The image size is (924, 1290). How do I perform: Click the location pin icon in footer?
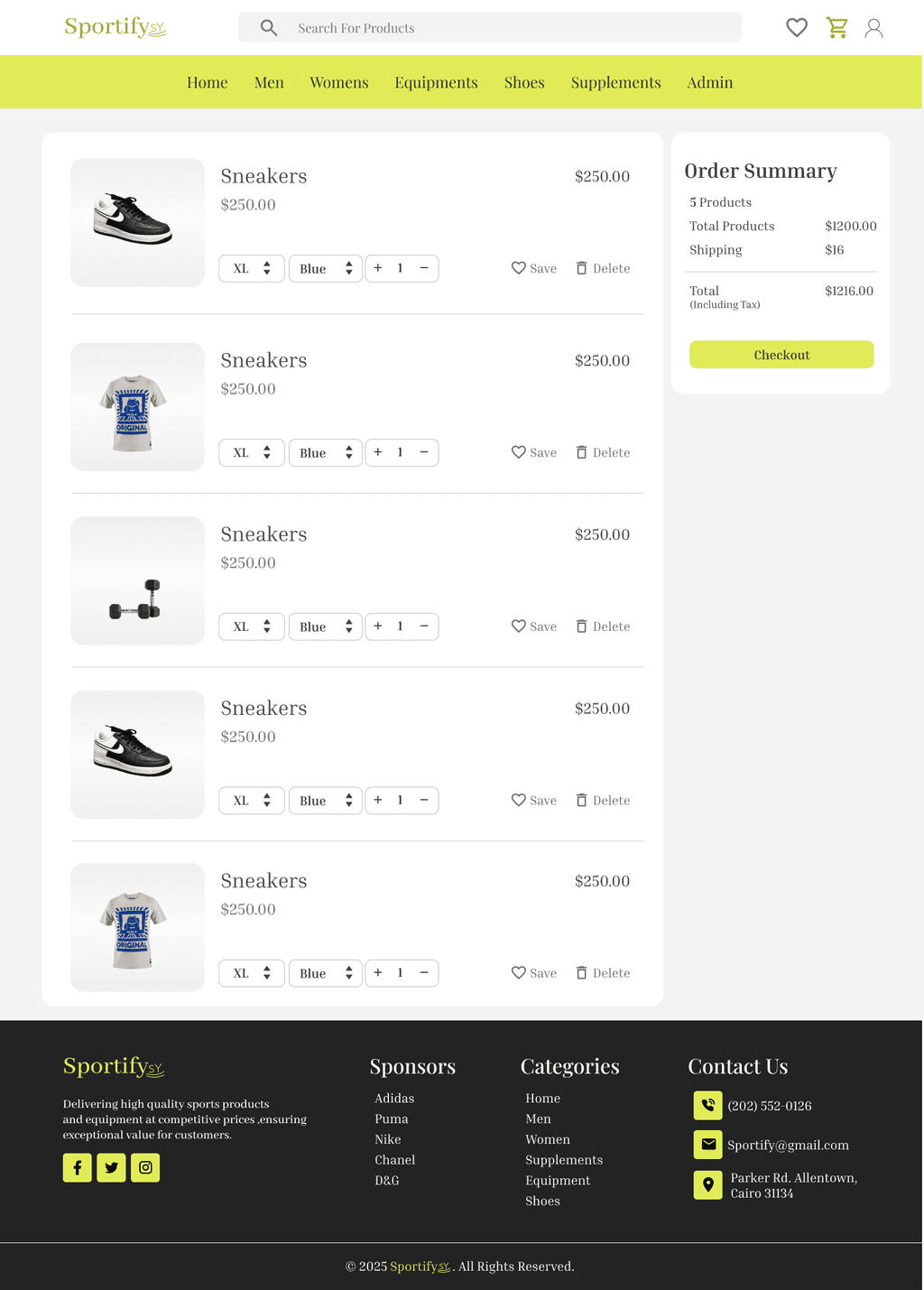click(x=707, y=1184)
